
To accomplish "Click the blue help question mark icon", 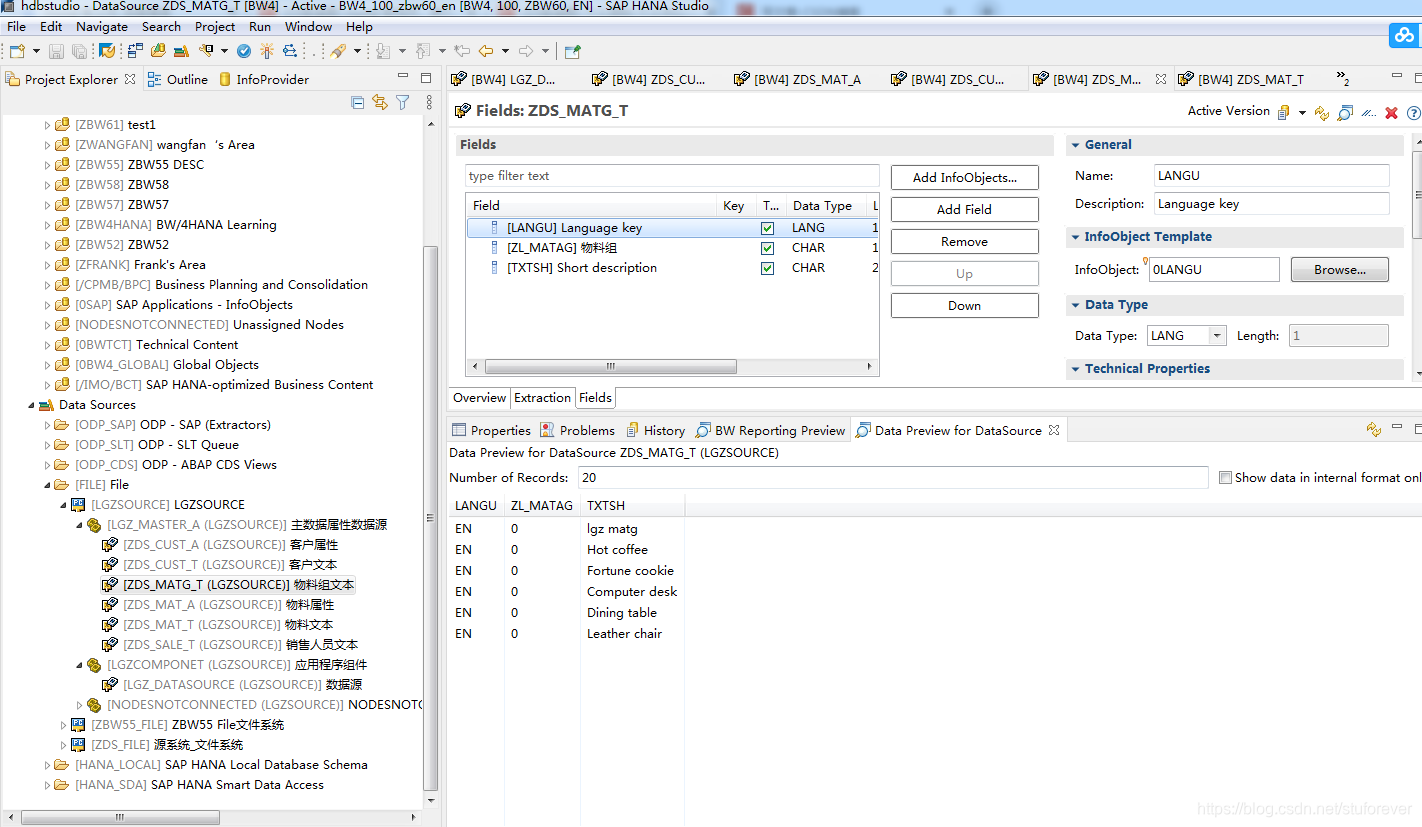I will (1414, 113).
